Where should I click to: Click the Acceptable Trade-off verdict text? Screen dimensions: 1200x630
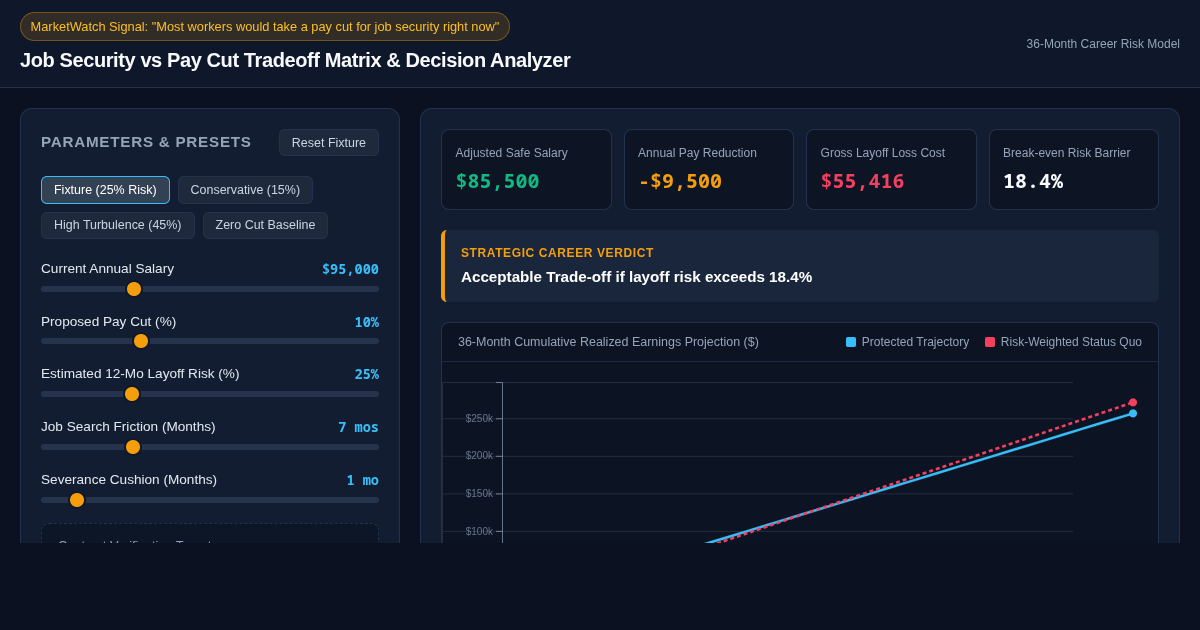[x=636, y=277]
